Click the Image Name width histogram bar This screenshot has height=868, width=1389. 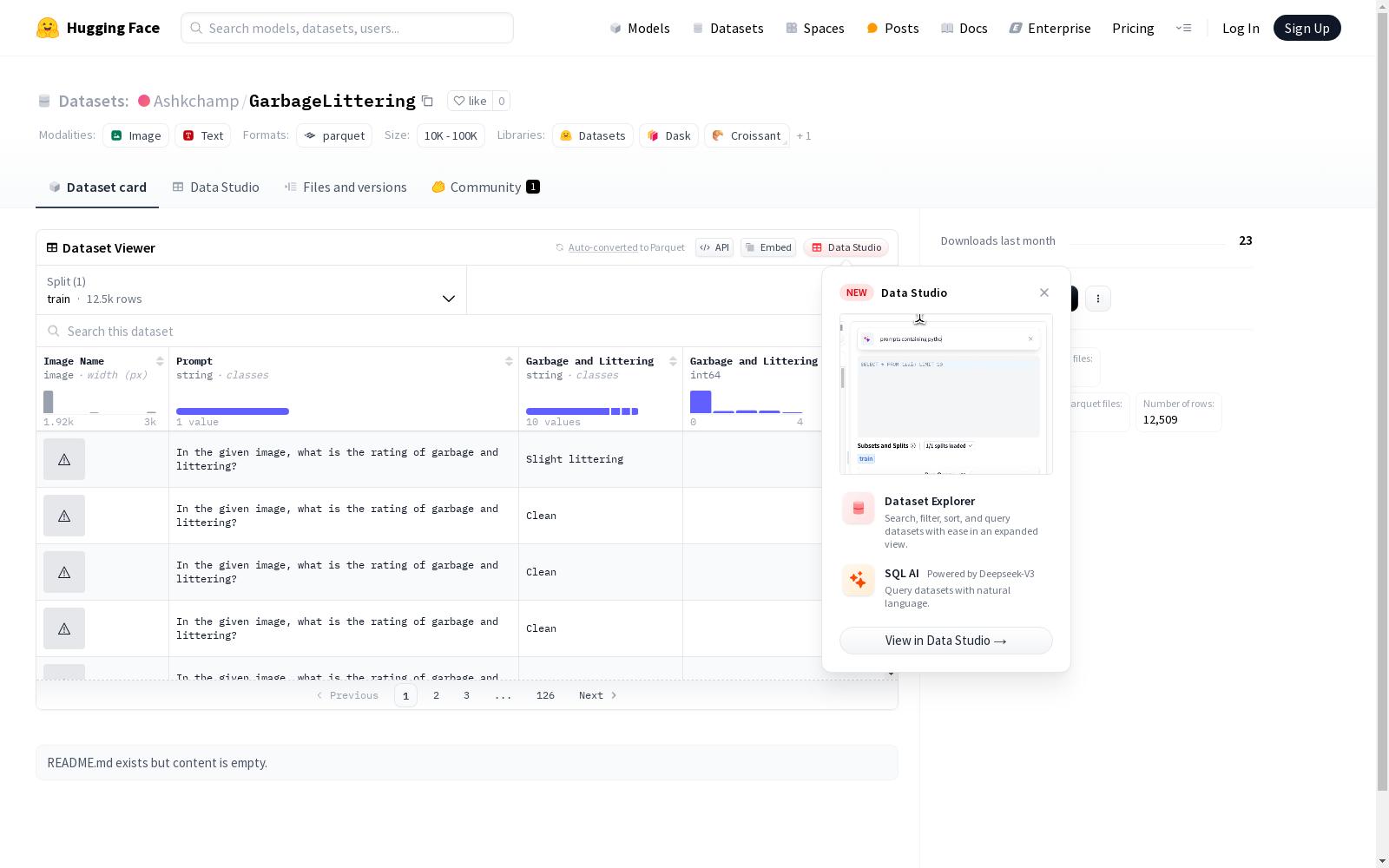tap(49, 402)
